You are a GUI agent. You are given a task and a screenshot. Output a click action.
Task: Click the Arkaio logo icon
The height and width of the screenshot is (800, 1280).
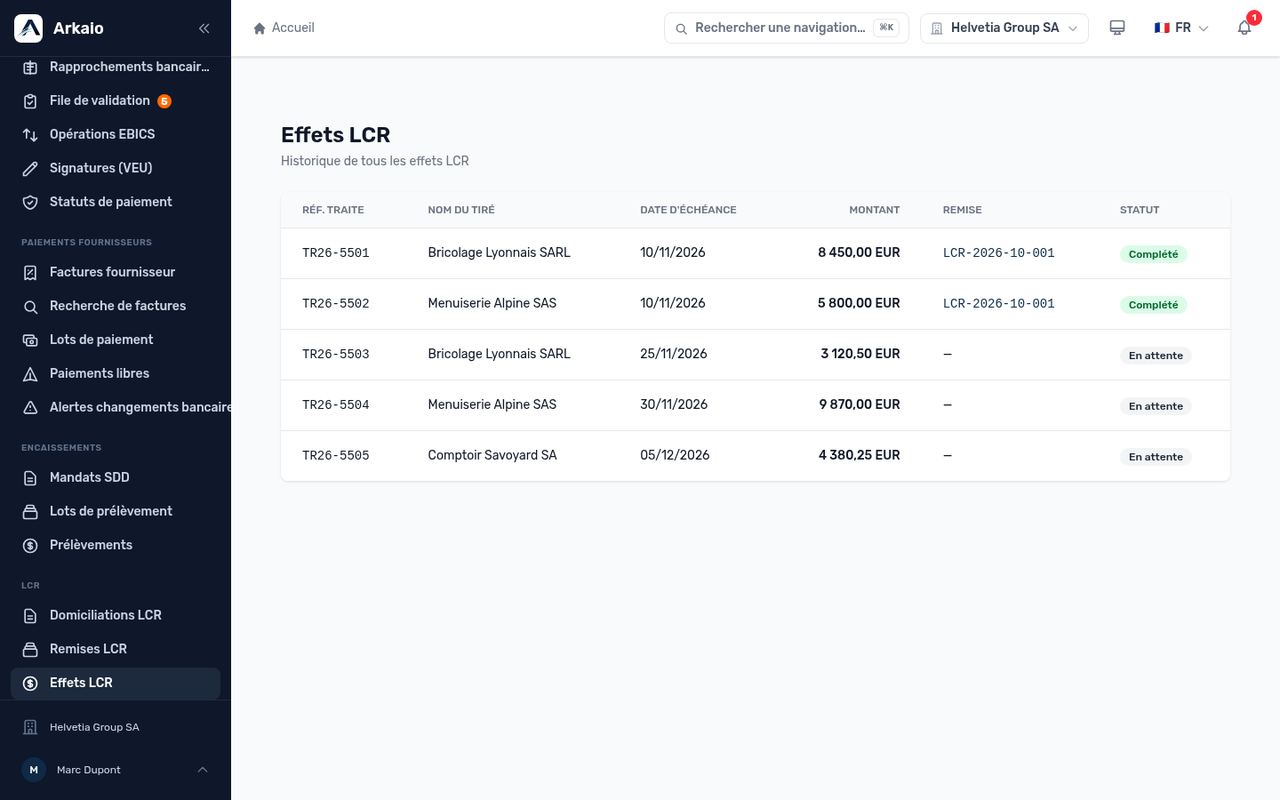28,28
